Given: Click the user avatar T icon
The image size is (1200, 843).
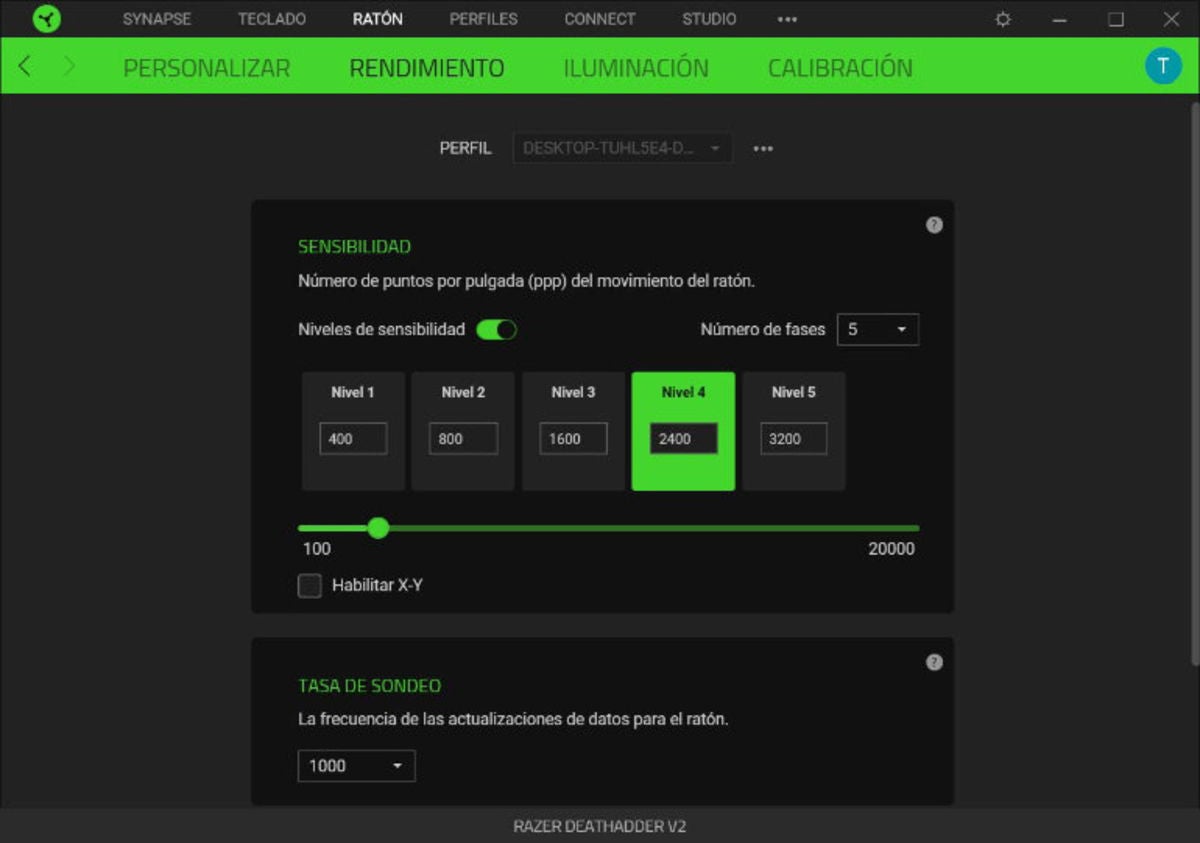Looking at the screenshot, I should [x=1164, y=66].
